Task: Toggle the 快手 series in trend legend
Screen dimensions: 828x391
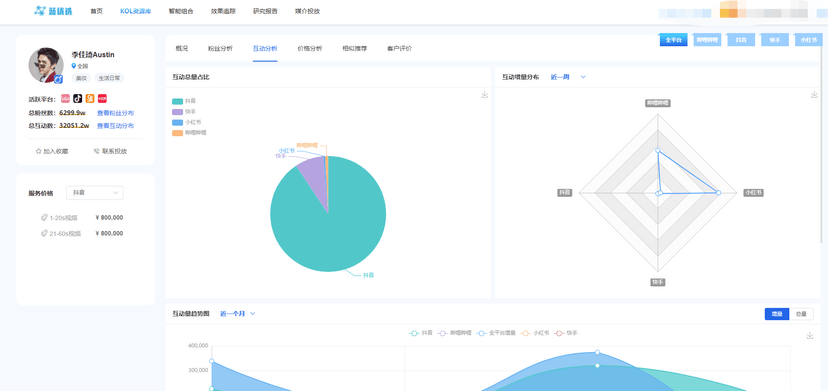Action: coord(566,333)
